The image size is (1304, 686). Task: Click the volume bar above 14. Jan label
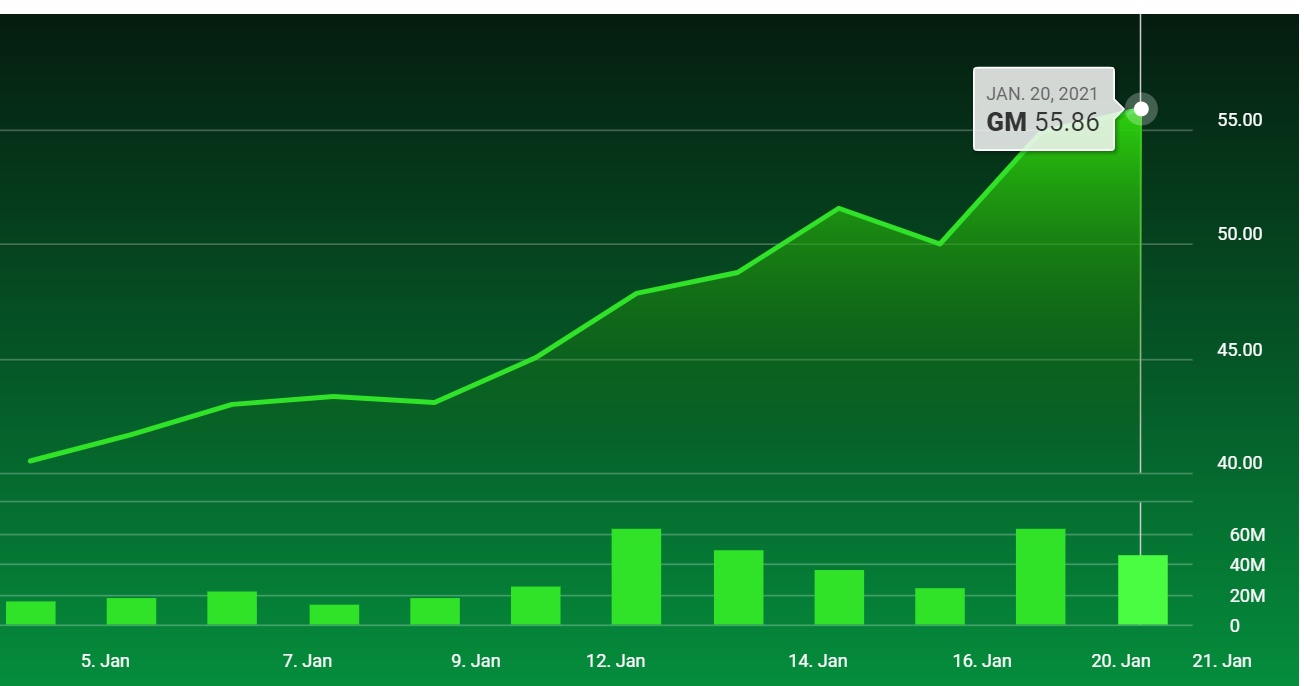click(839, 597)
